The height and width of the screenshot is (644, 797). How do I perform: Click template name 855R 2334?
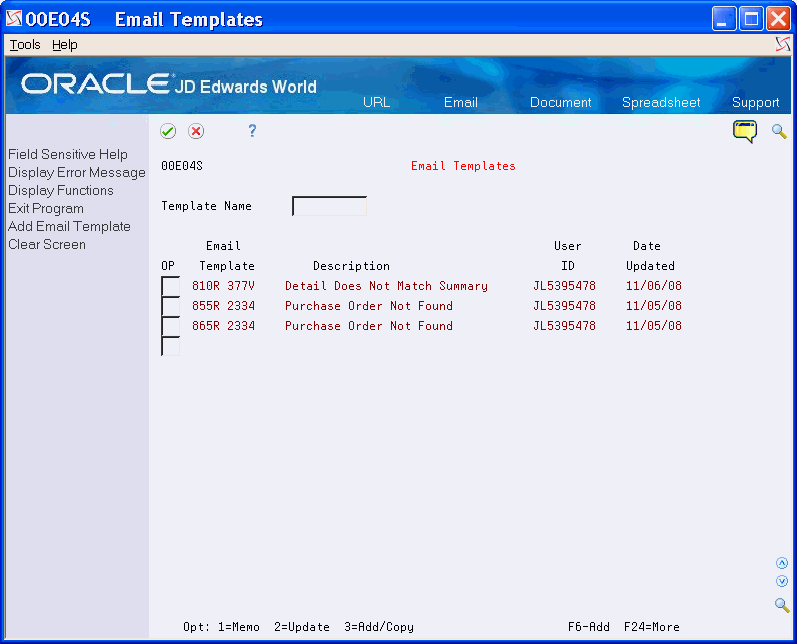[x=223, y=306]
